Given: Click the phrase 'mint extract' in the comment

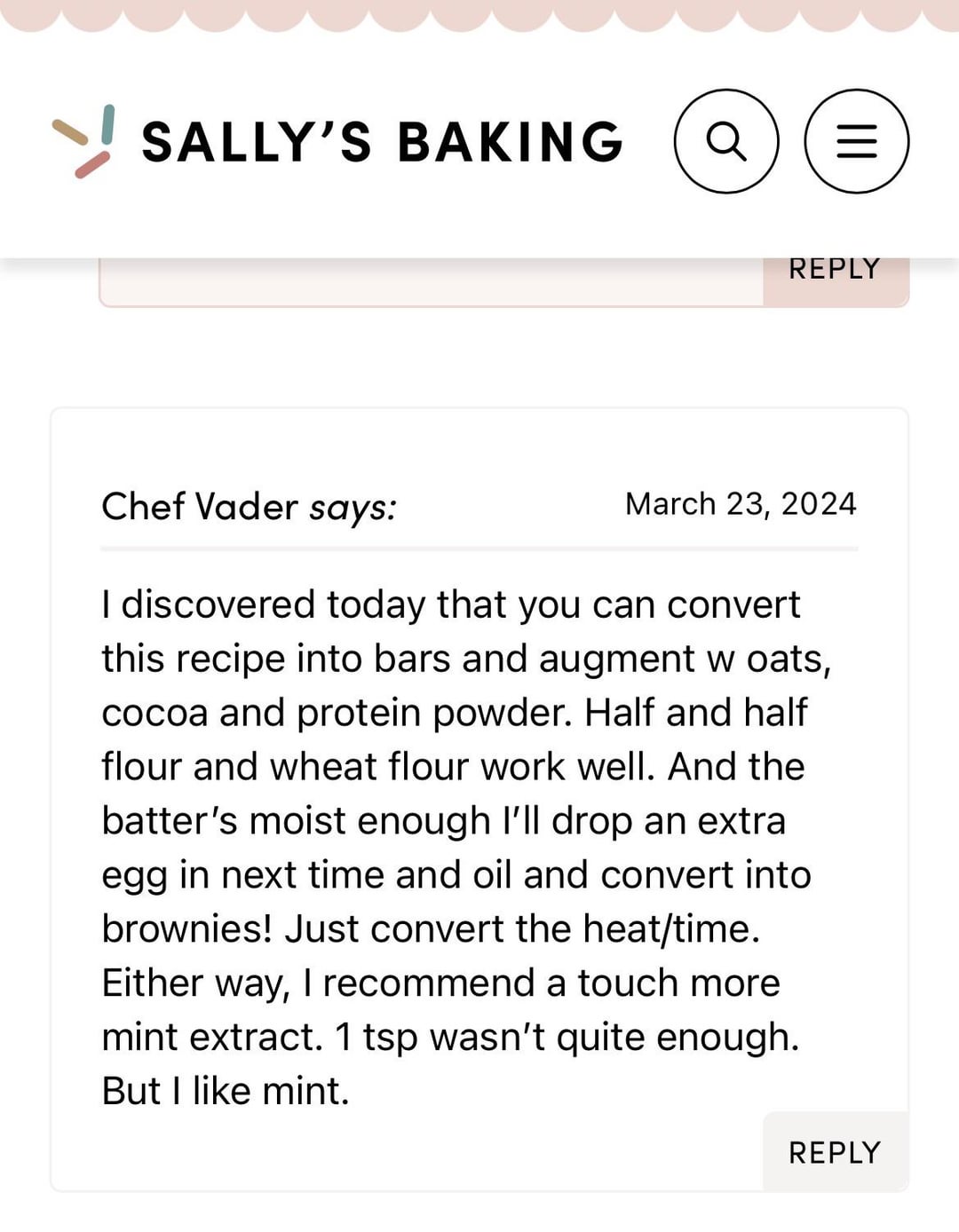Looking at the screenshot, I should click(x=212, y=1038).
